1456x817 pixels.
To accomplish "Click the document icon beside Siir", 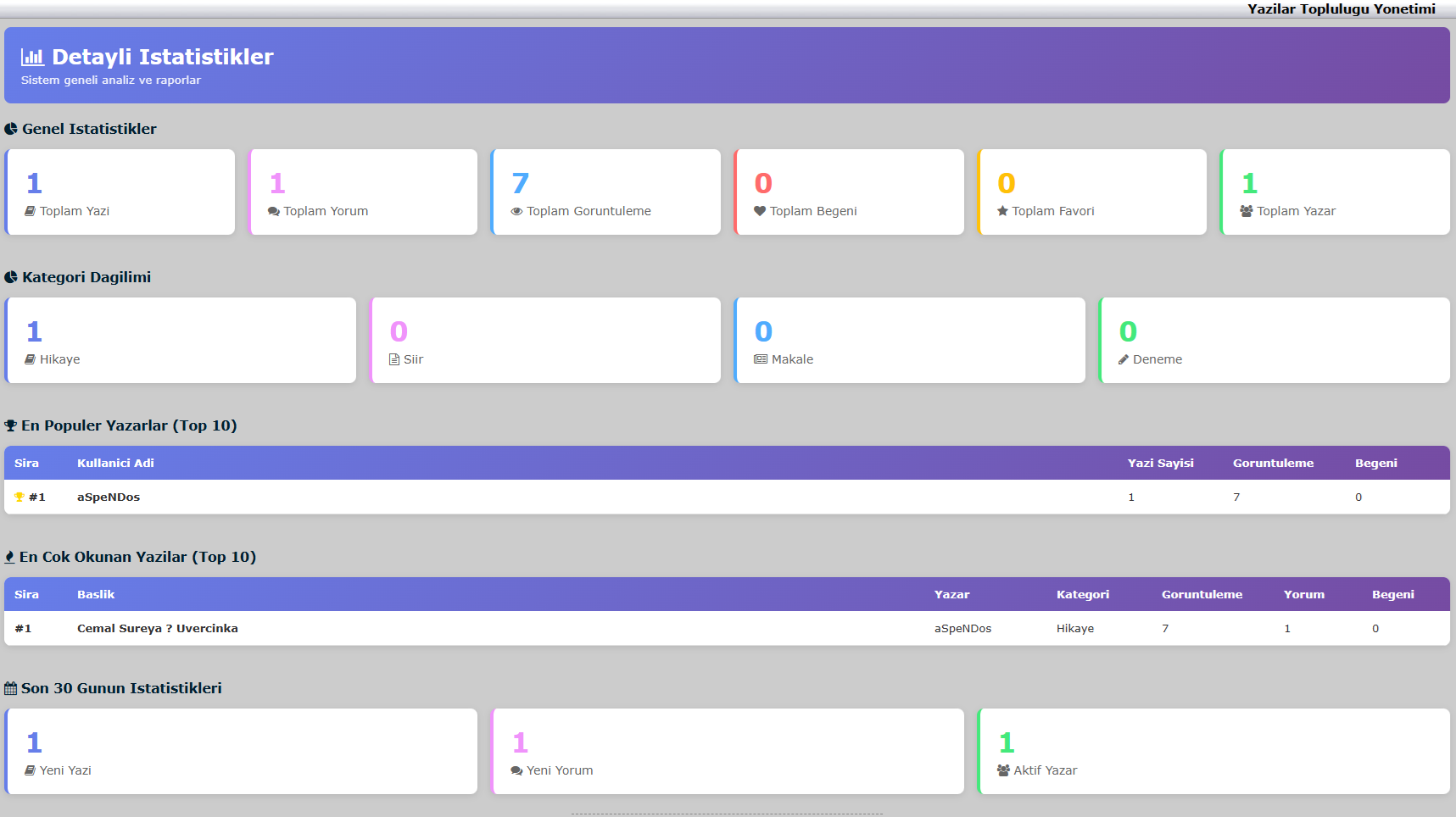I will 394,359.
